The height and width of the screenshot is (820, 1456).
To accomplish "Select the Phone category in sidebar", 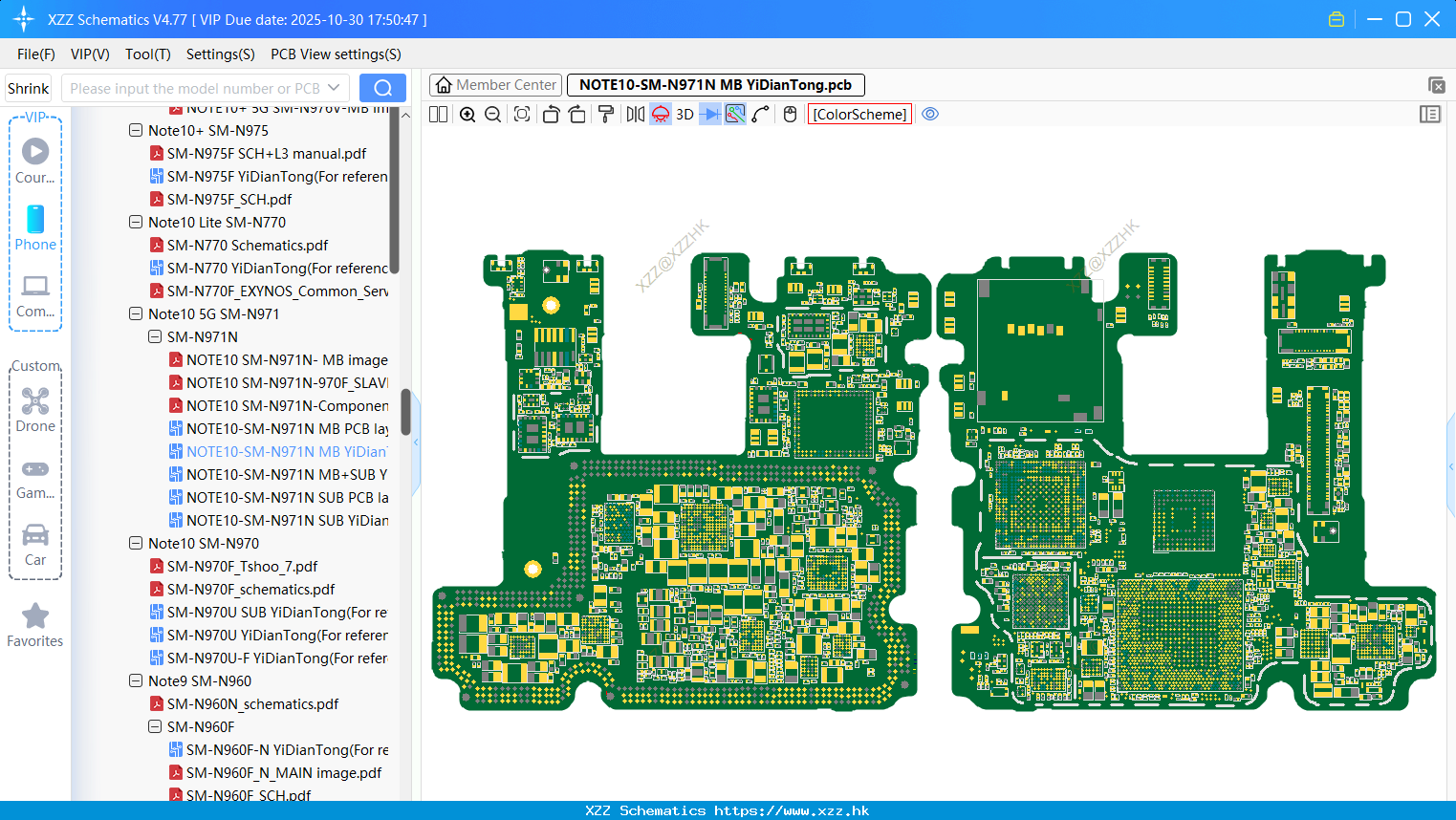I will click(35, 227).
